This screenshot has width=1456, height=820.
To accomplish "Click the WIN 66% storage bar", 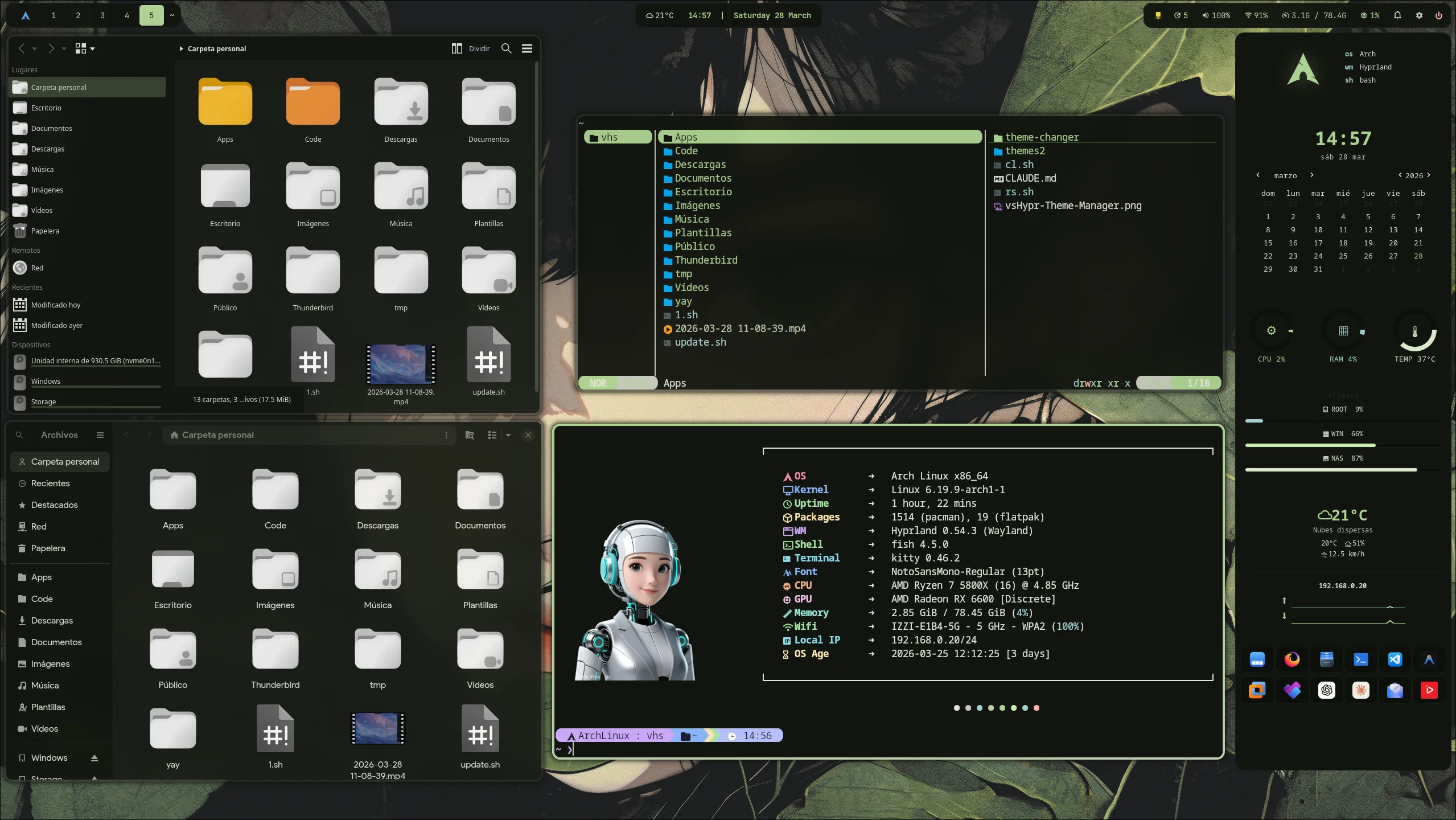I will (x=1343, y=445).
